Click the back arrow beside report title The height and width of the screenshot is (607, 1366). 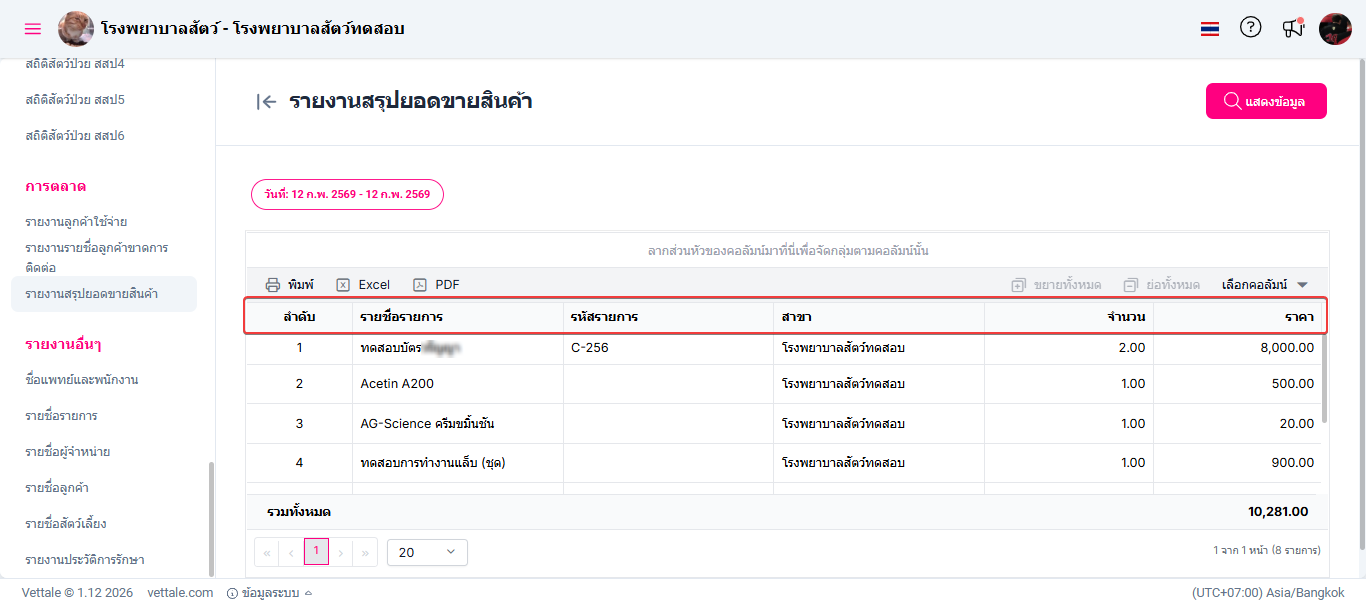click(x=266, y=101)
